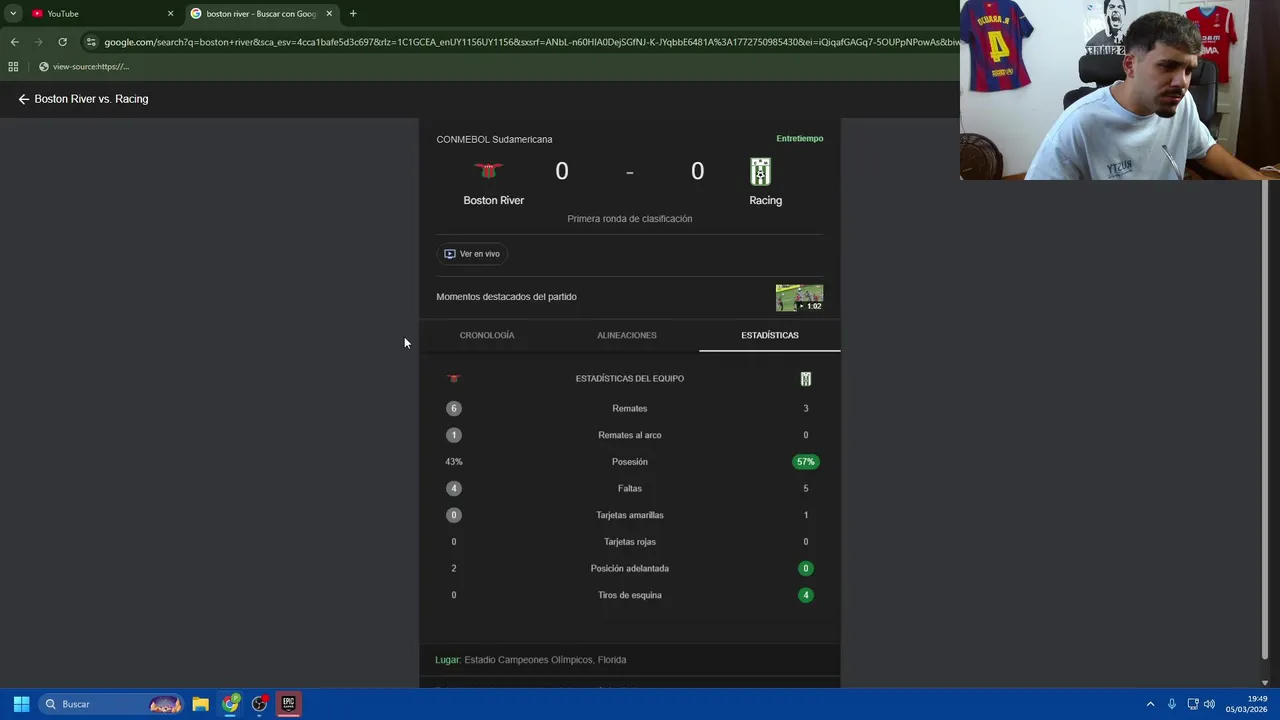The width and height of the screenshot is (1280, 720).
Task: Open the apps grid in the bookmarks bar
Action: pos(13,67)
